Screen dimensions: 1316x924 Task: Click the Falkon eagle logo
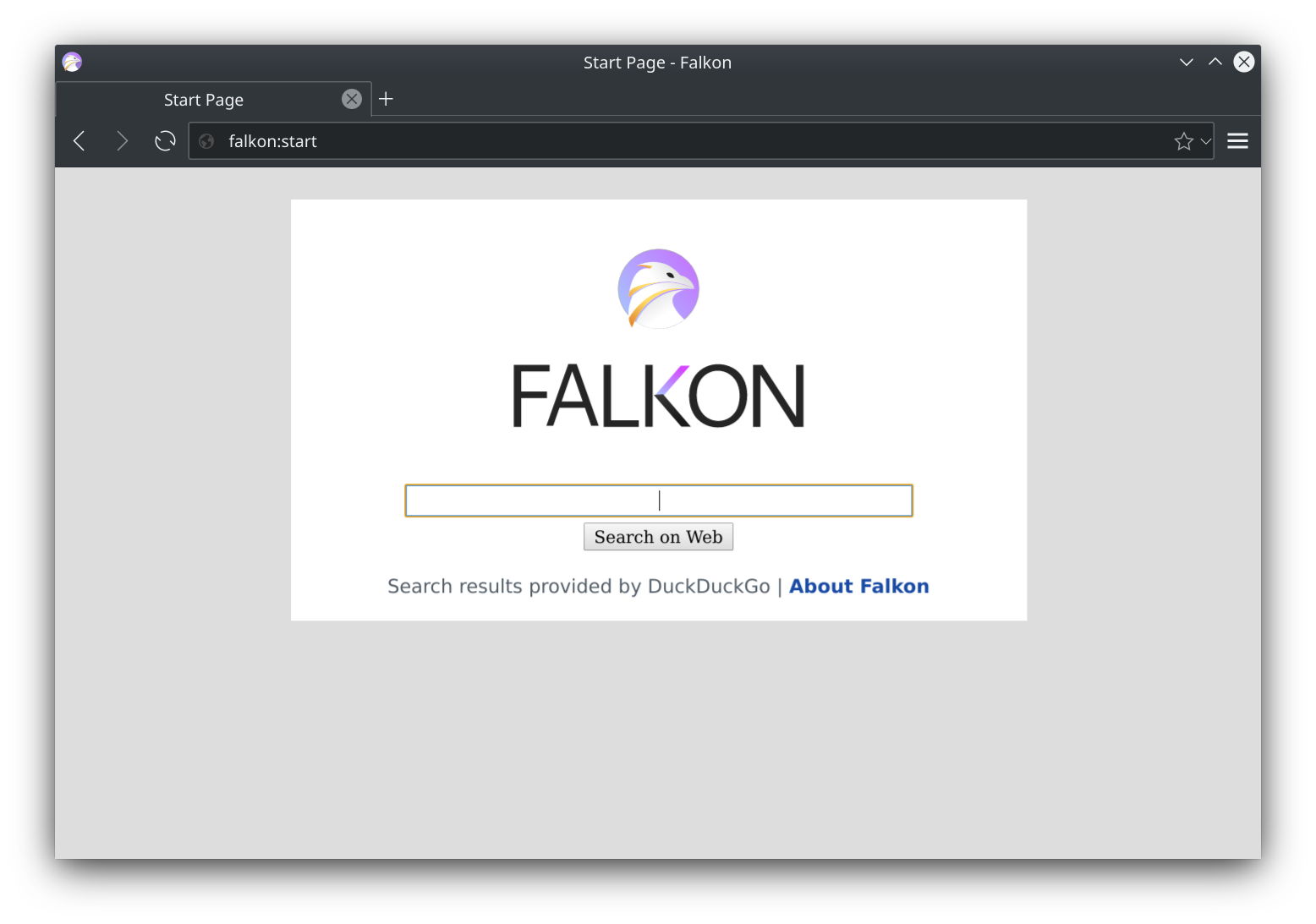click(x=658, y=289)
